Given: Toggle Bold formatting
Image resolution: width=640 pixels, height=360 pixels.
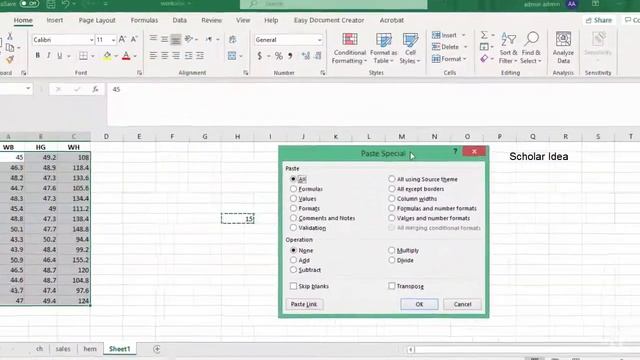Looking at the screenshot, I should pos(38,56).
